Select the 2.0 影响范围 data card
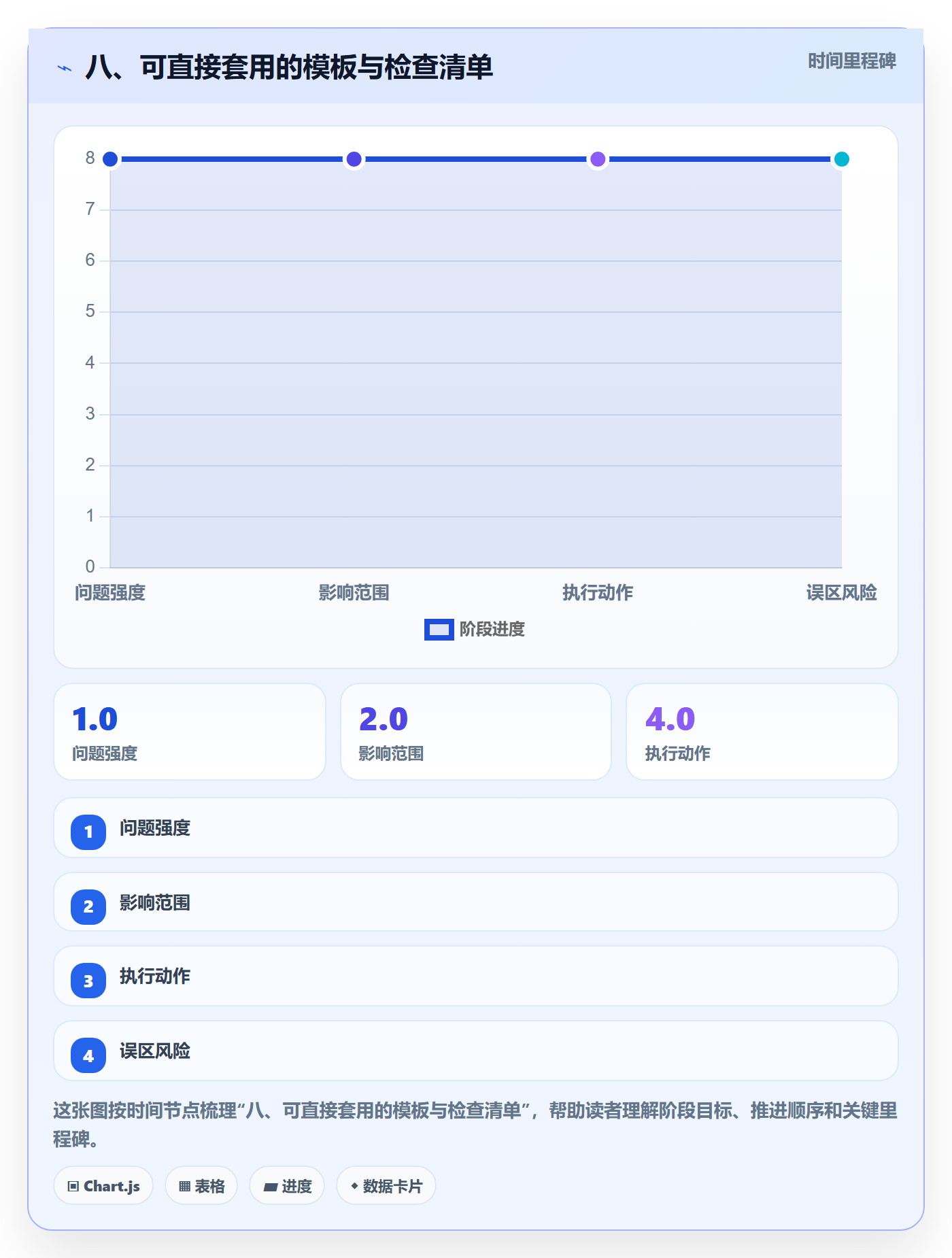Screen dimensions: 952x1258 click(x=476, y=732)
